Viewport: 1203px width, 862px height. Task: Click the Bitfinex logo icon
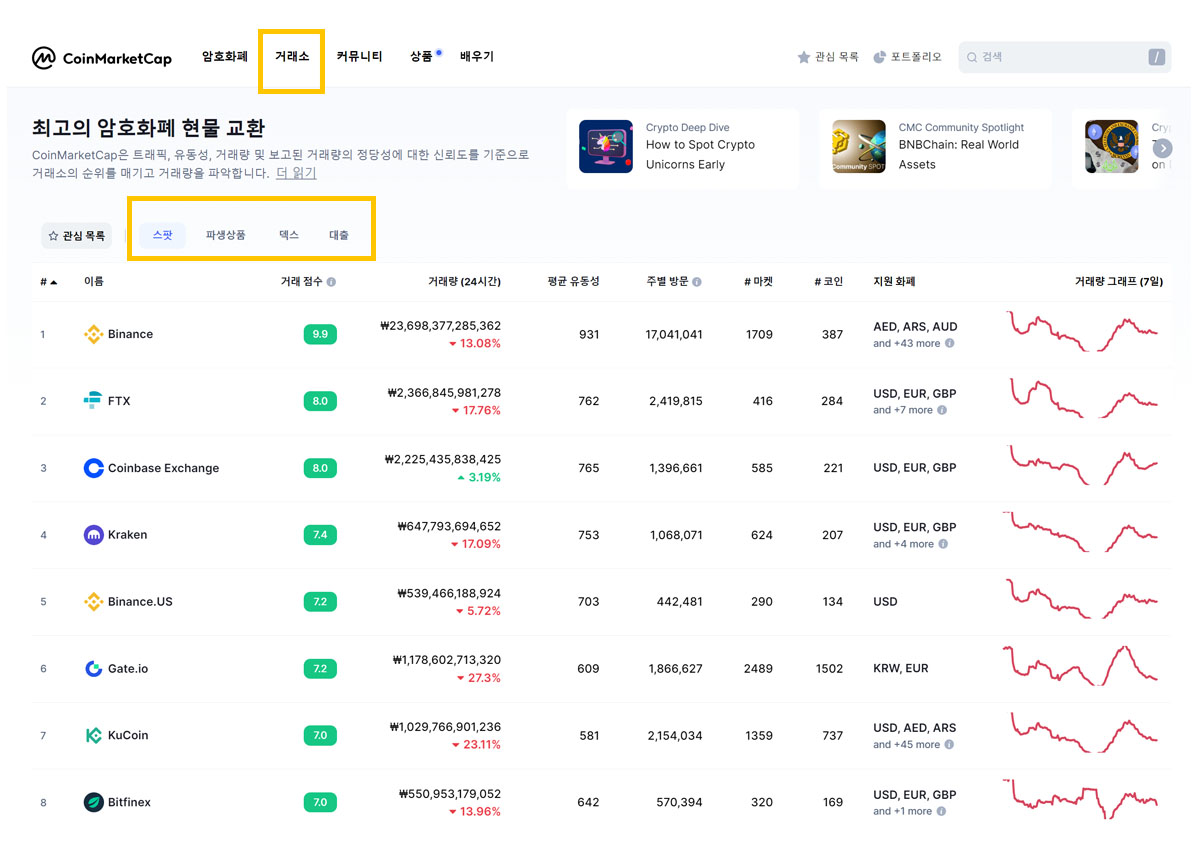click(x=93, y=802)
